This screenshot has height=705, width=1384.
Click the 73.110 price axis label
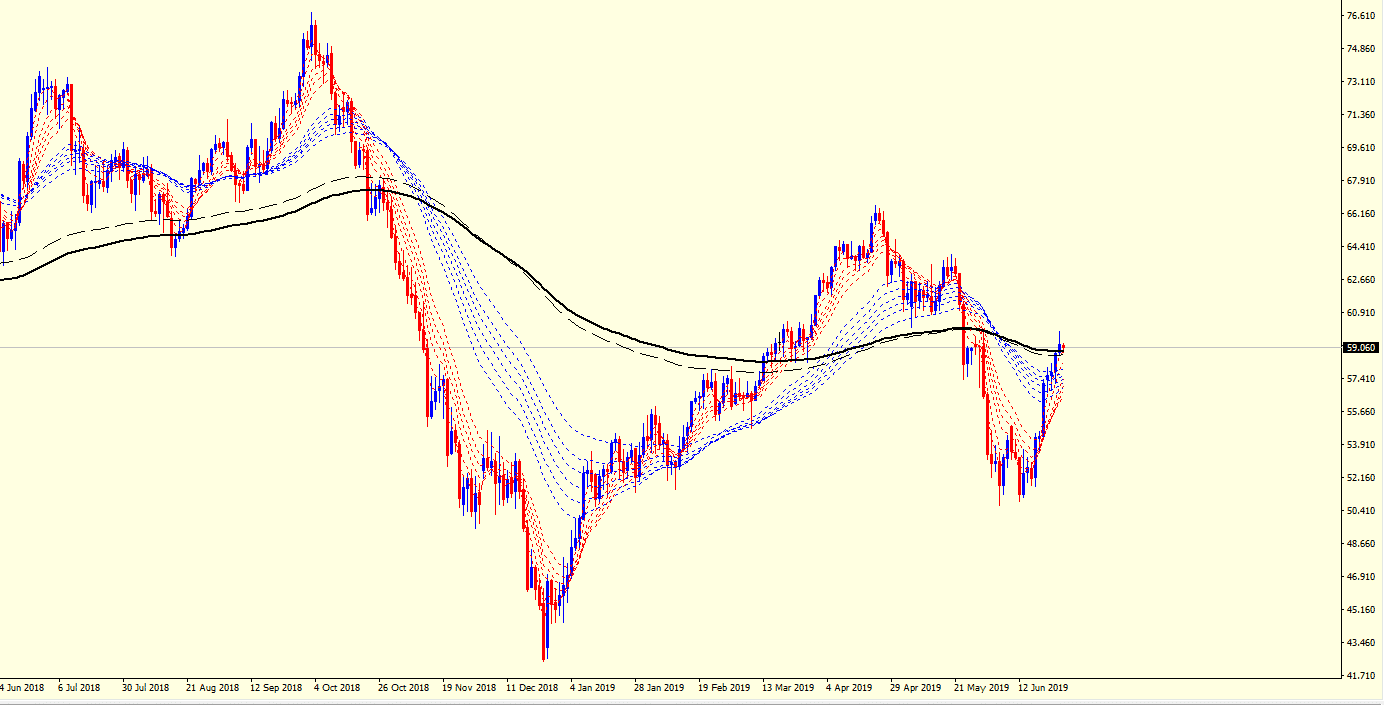(x=1362, y=82)
